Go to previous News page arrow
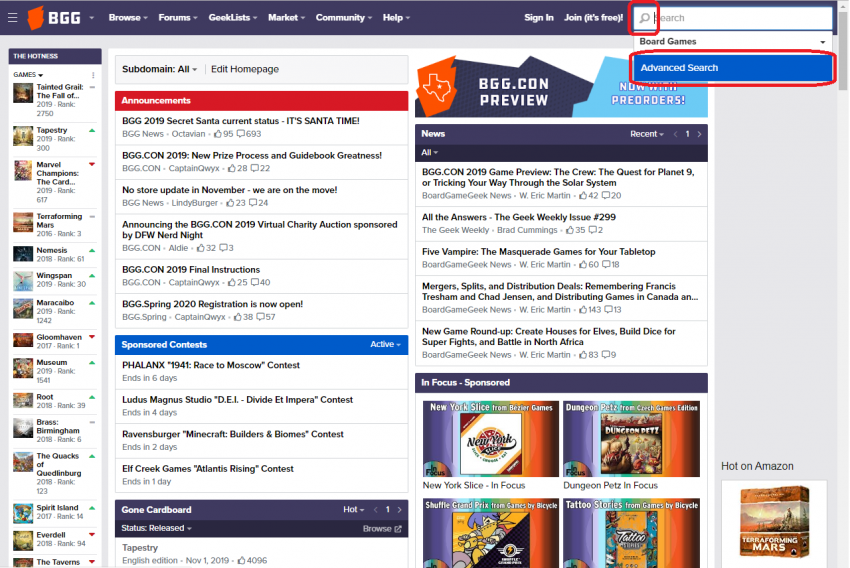 coord(675,134)
